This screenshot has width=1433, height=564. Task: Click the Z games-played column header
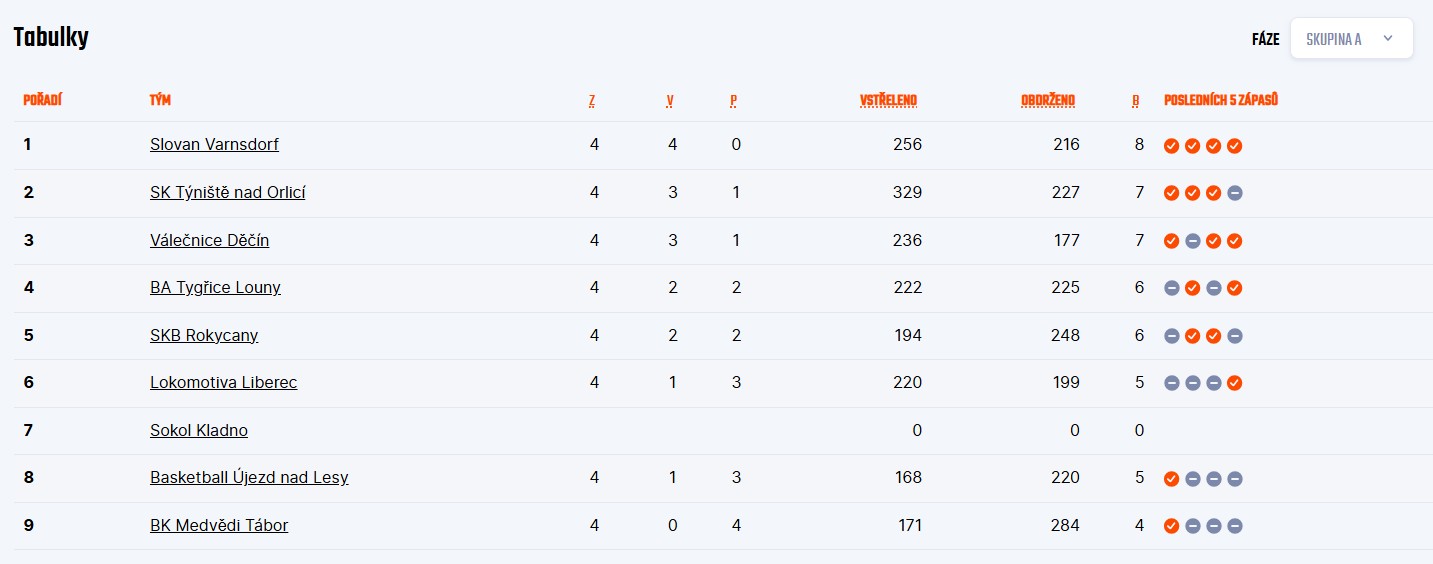[x=592, y=100]
